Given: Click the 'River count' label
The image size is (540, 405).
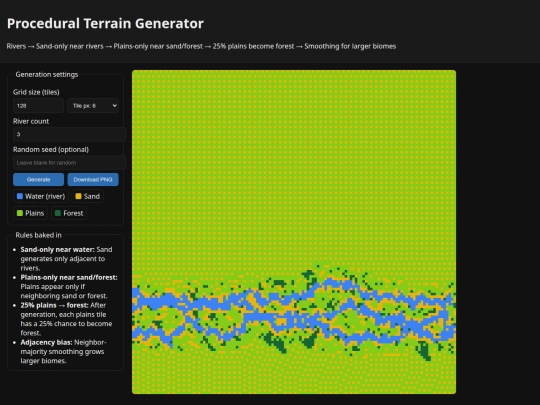Looking at the screenshot, I should coord(31,121).
